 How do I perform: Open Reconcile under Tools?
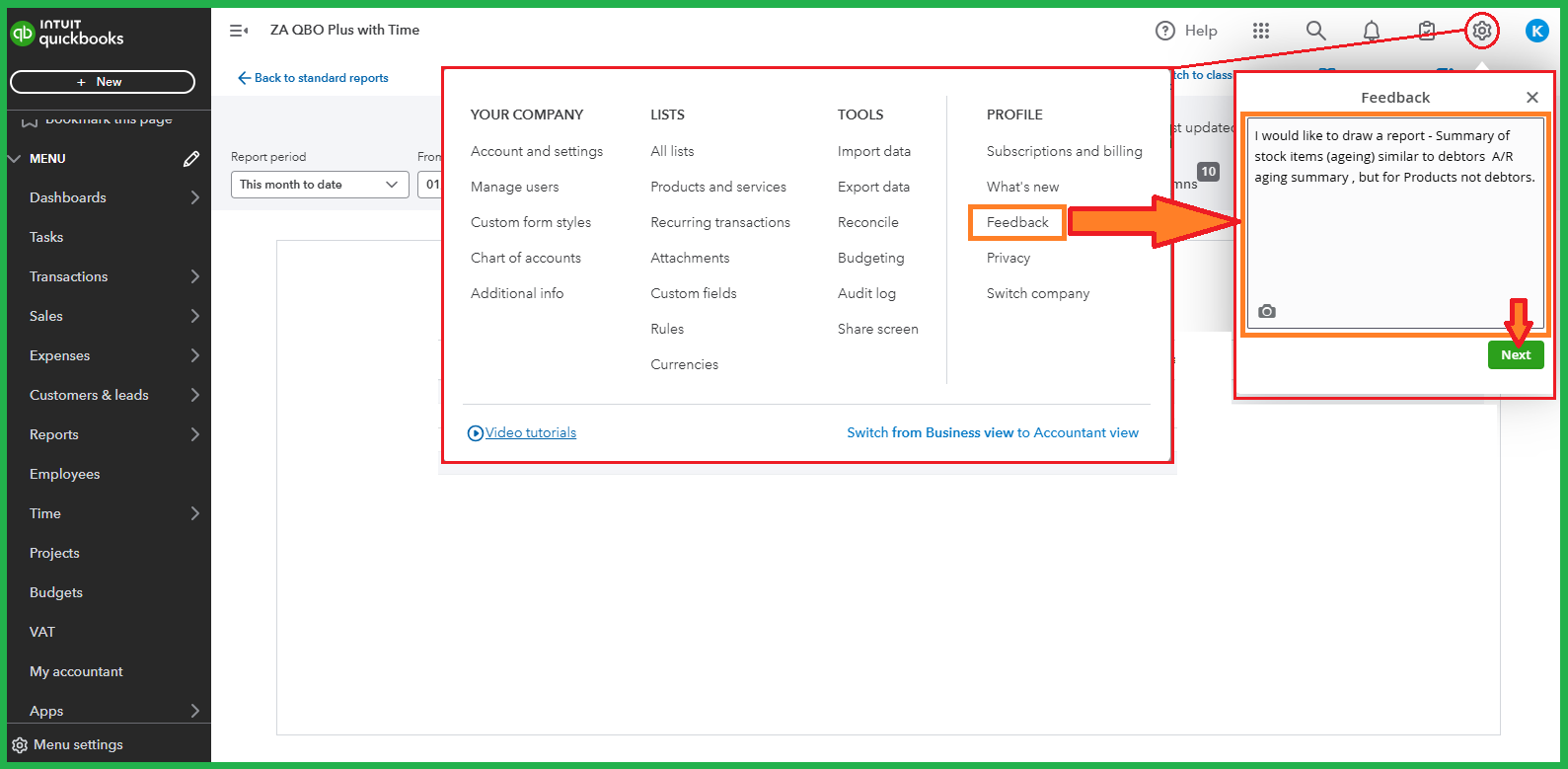pos(868,222)
